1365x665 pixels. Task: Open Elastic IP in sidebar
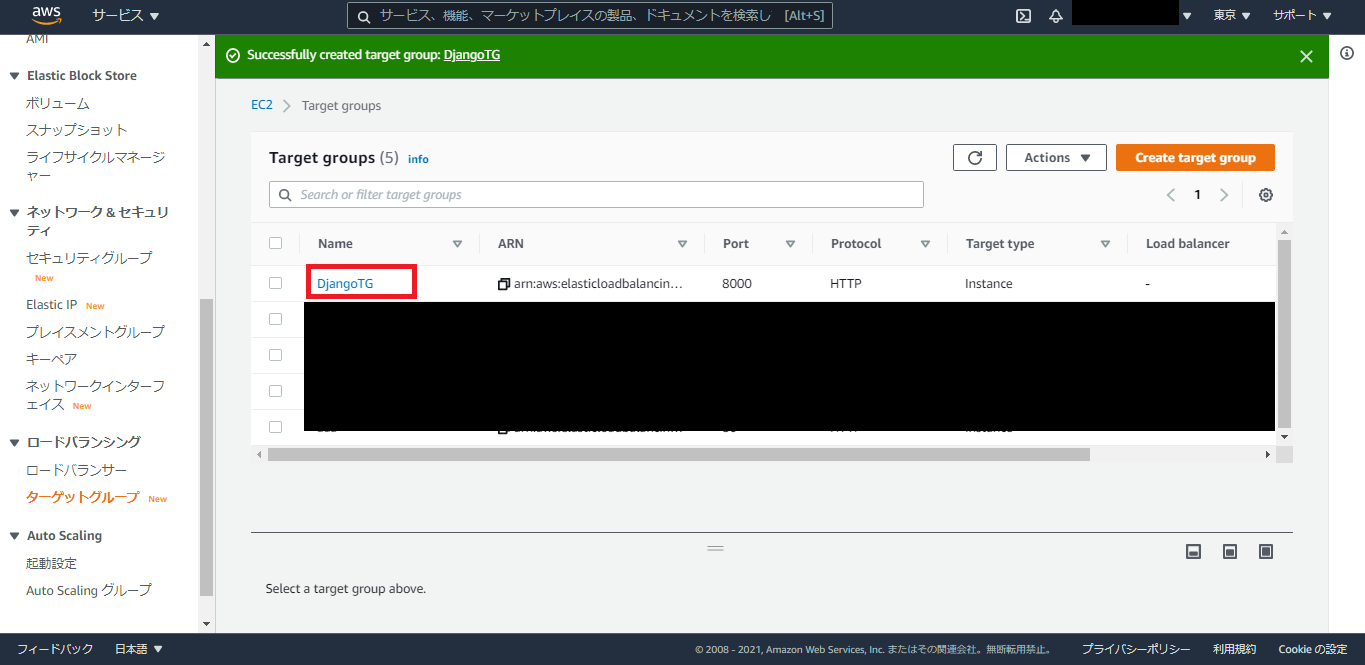52,305
